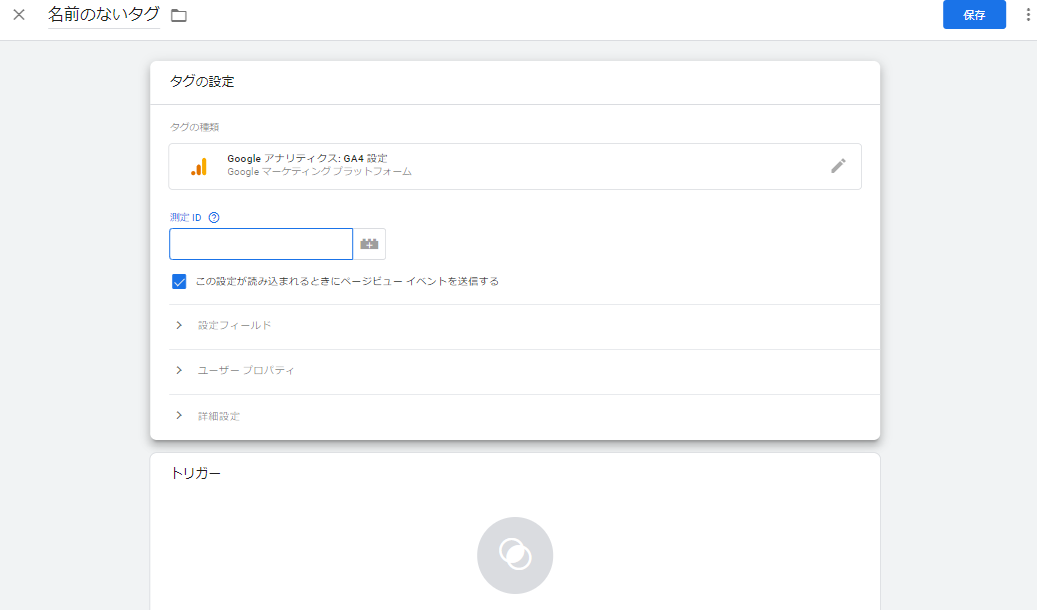Select the Google アナリティクス: GA4 設定 tag type row
This screenshot has height=610, width=1037.
coord(515,166)
